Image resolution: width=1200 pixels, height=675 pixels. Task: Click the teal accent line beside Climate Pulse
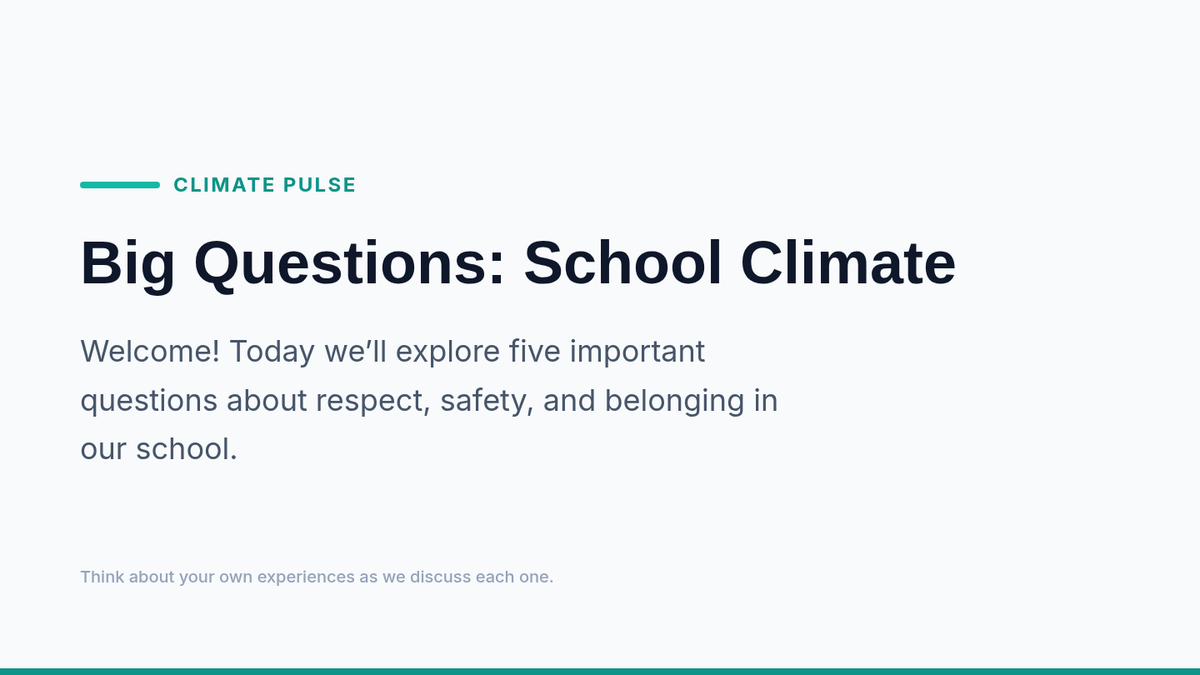[x=120, y=185]
